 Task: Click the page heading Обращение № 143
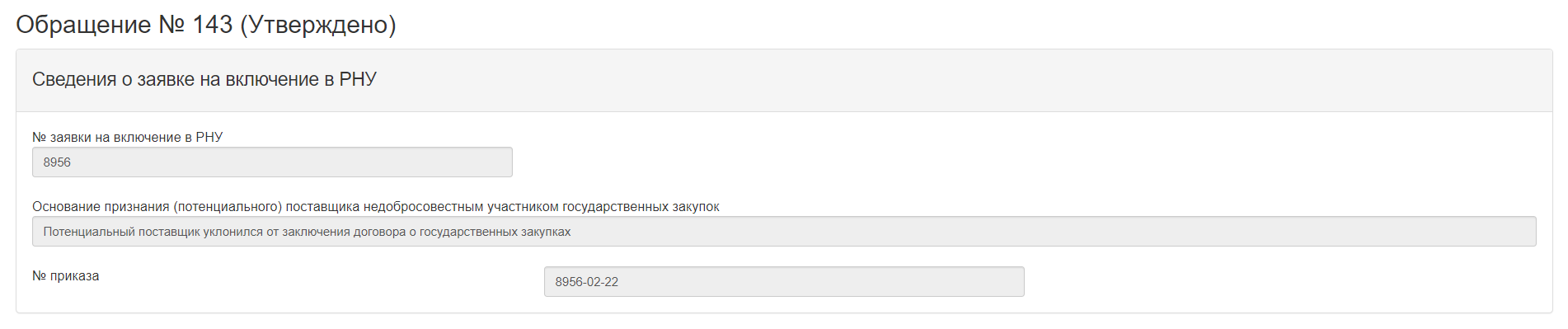pos(206,25)
